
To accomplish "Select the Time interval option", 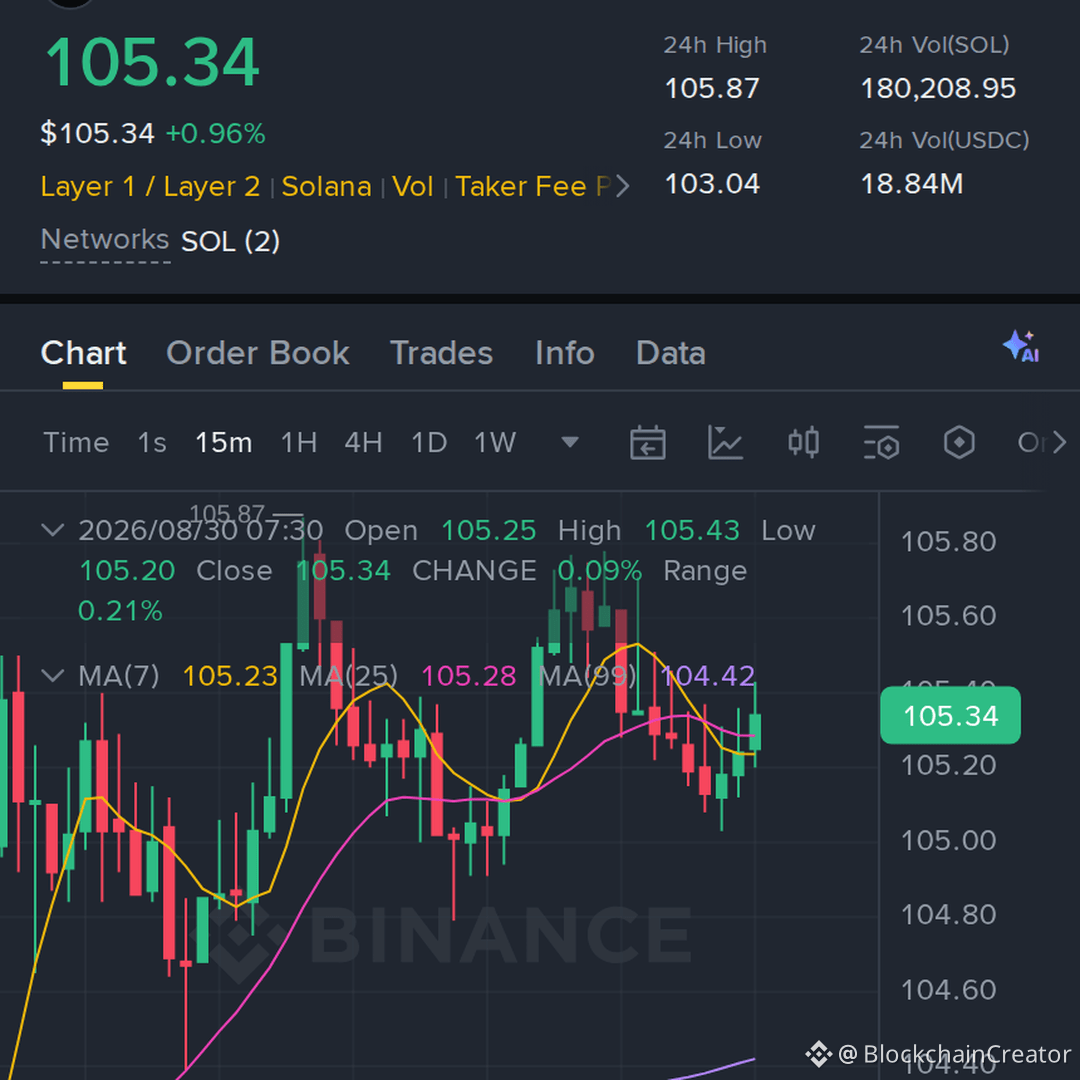I will 76,442.
